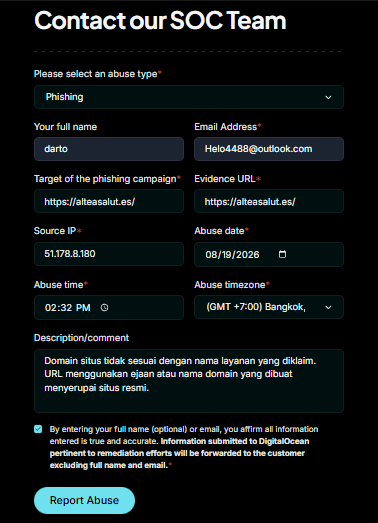Screen dimensions: 378x523
Task: Submit the form with Report Abuse
Action: tap(84, 500)
